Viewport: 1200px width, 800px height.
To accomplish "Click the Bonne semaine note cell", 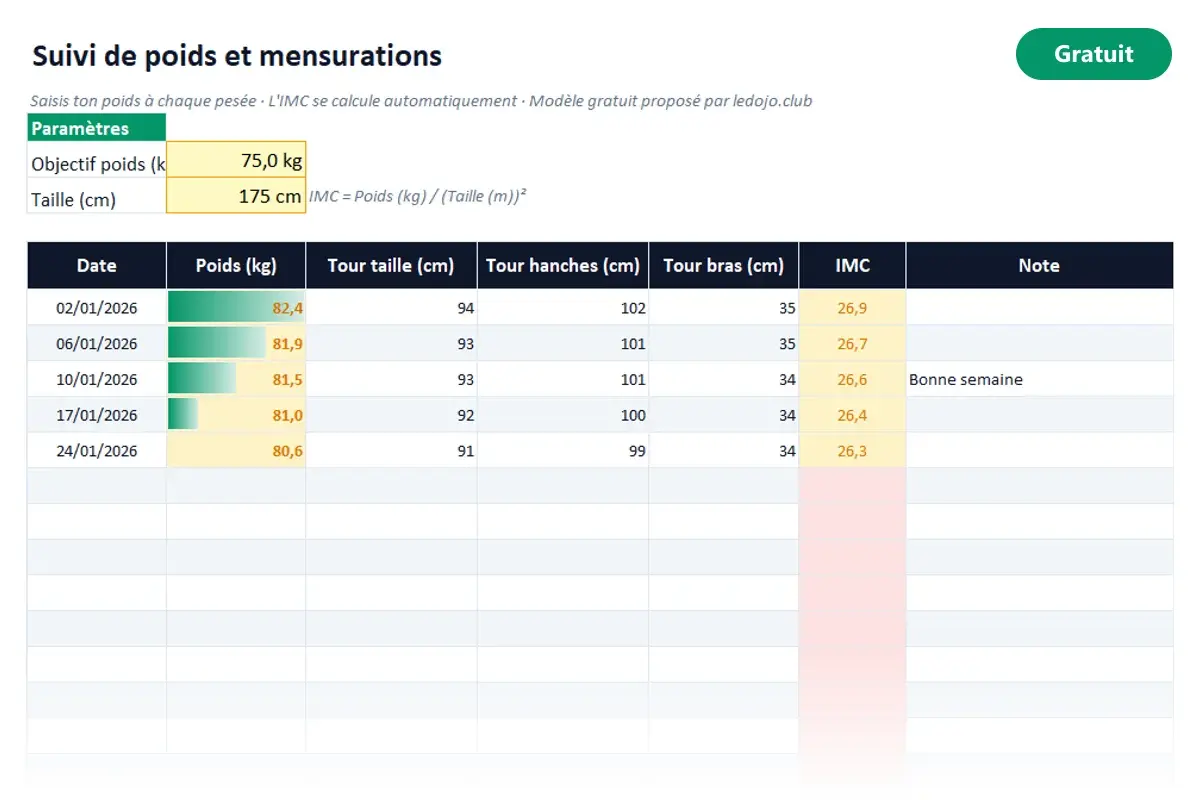I will (x=1039, y=380).
